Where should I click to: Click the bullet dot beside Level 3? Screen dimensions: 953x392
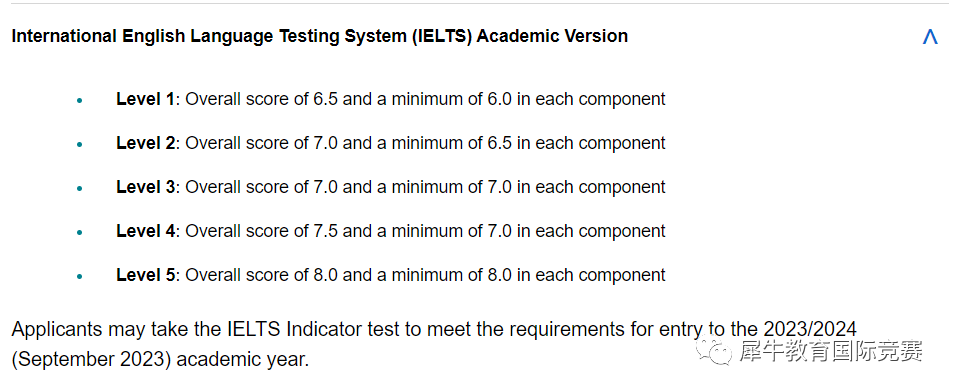click(x=80, y=188)
